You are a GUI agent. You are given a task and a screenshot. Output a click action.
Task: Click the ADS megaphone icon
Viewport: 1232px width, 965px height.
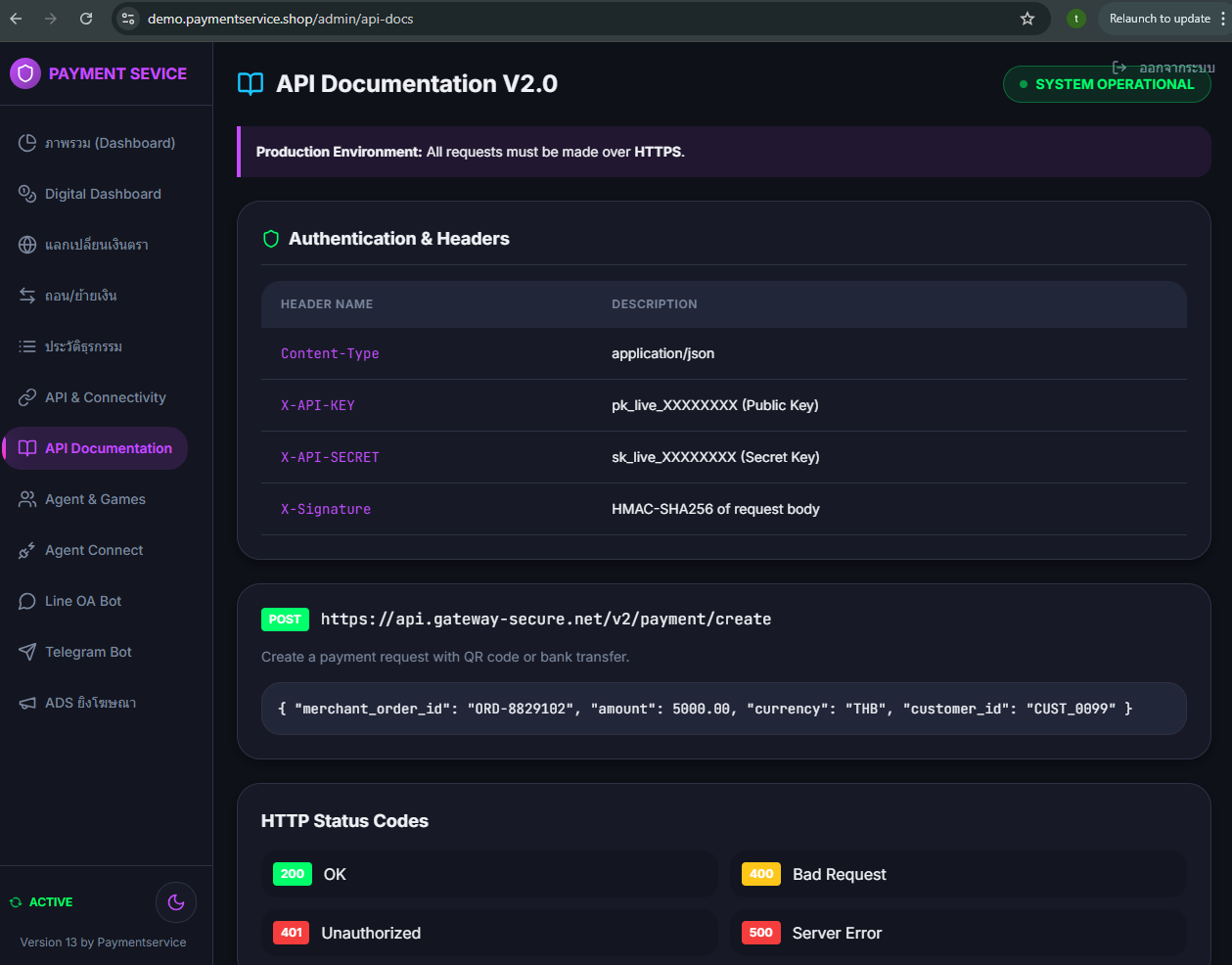27,703
